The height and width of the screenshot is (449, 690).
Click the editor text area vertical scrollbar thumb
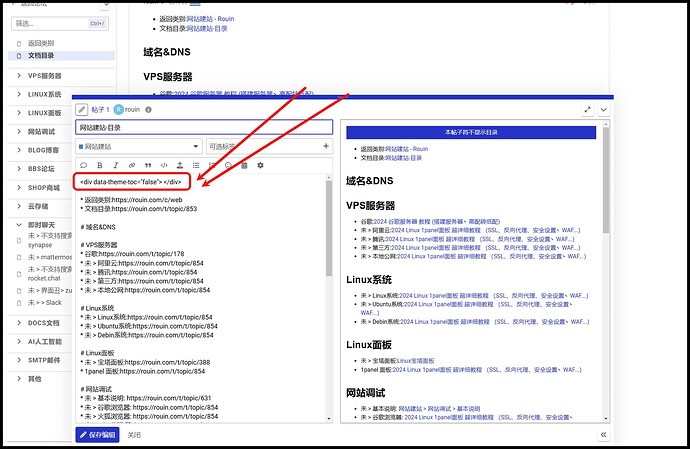click(329, 228)
